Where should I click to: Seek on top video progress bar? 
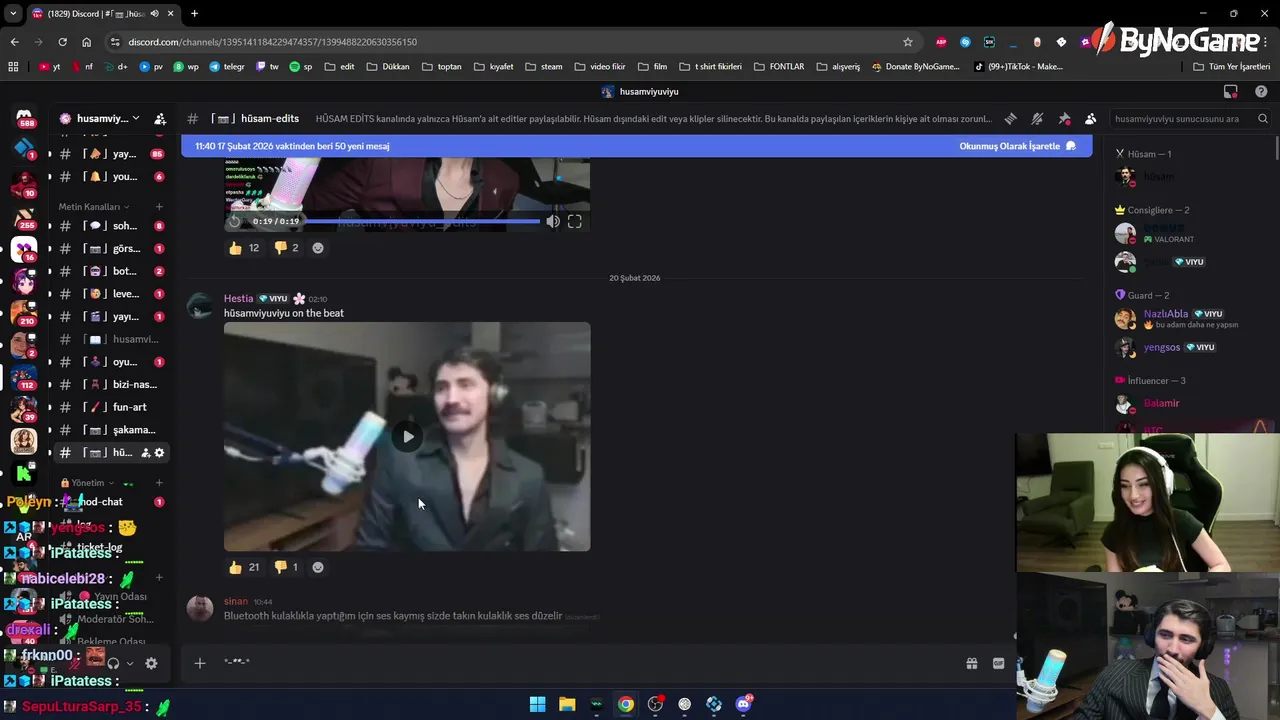point(422,221)
